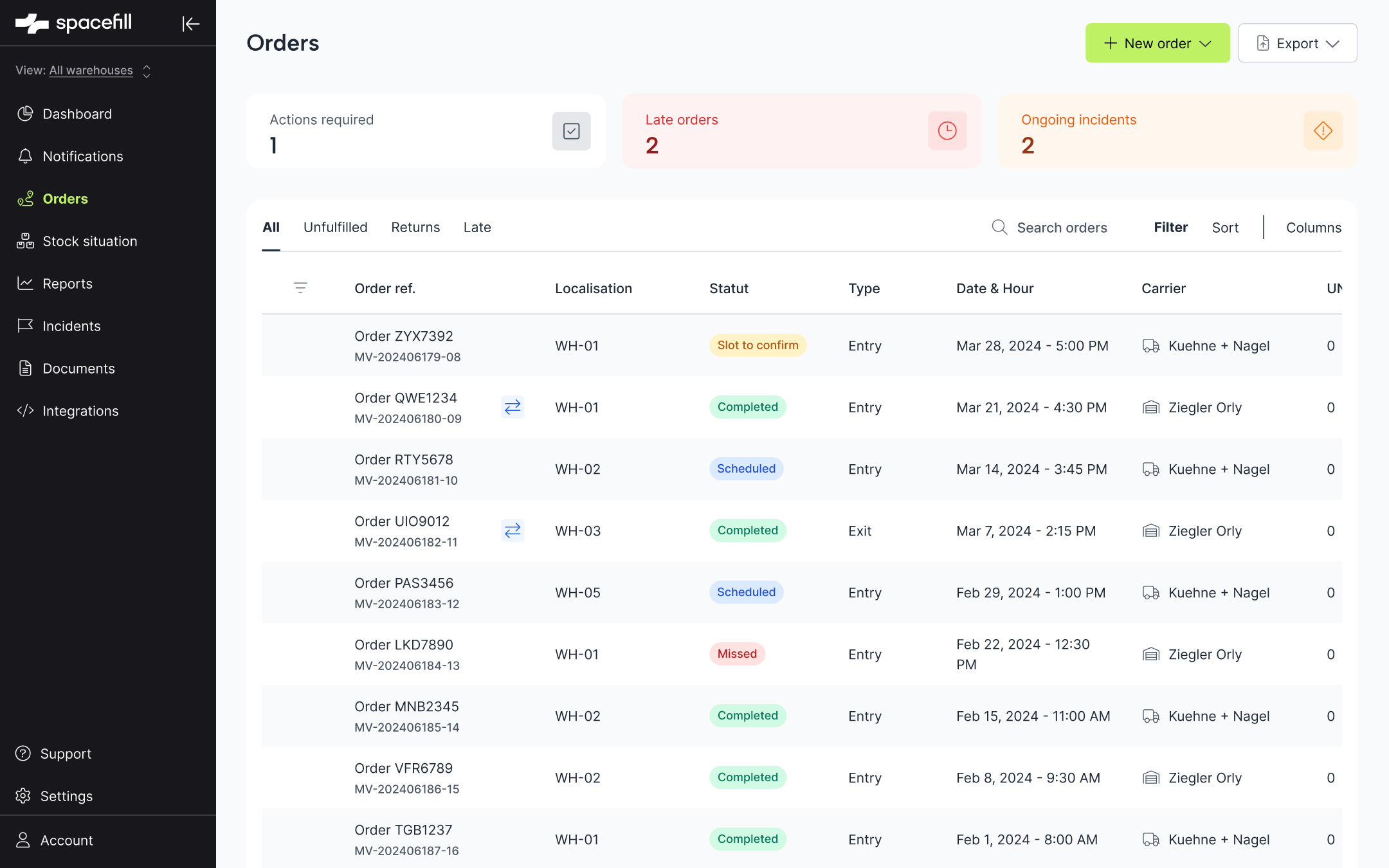Click Ziegler Orly for Order VFR6789

[1204, 778]
